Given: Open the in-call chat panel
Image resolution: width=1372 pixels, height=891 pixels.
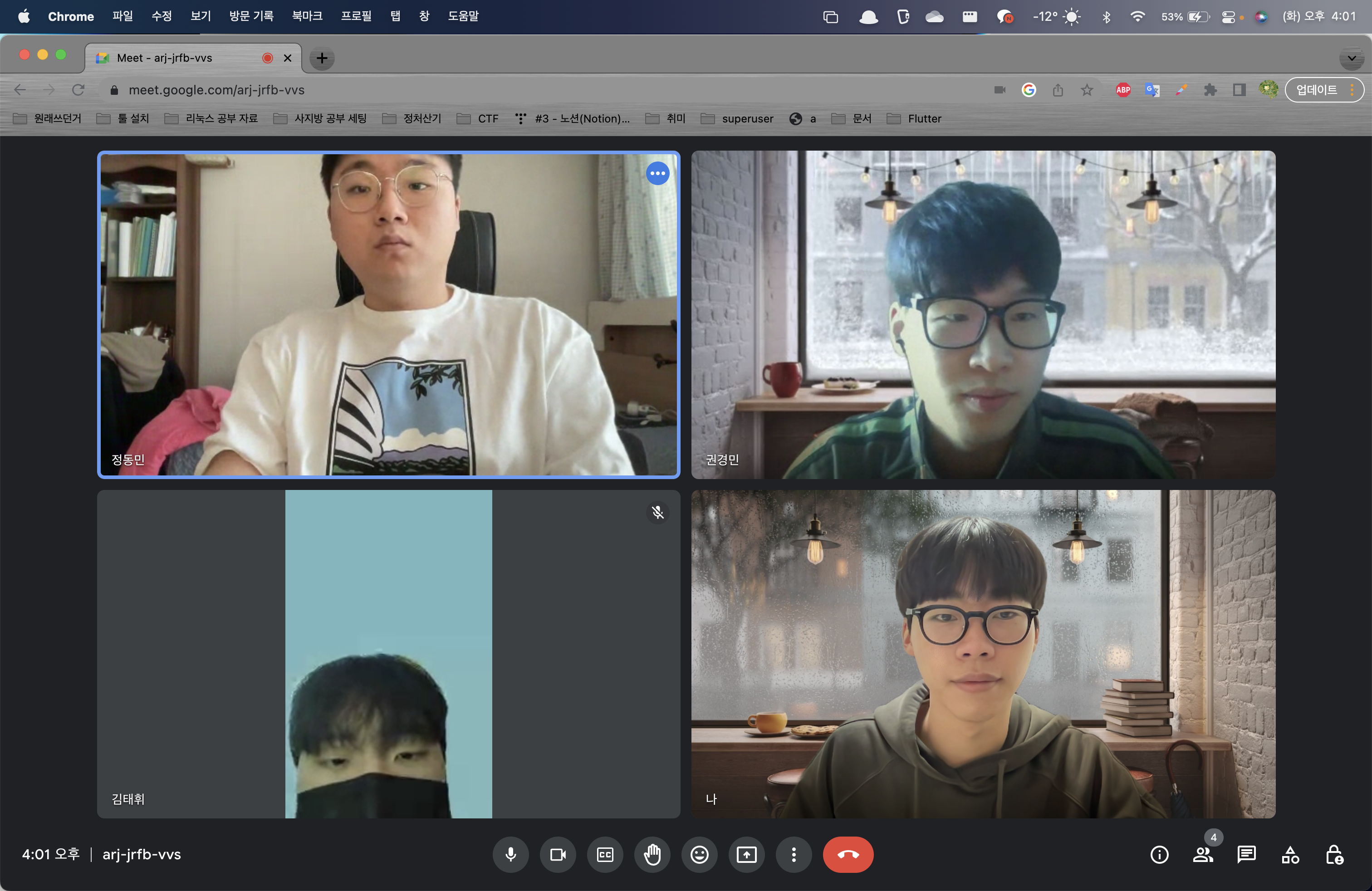Looking at the screenshot, I should (x=1246, y=854).
